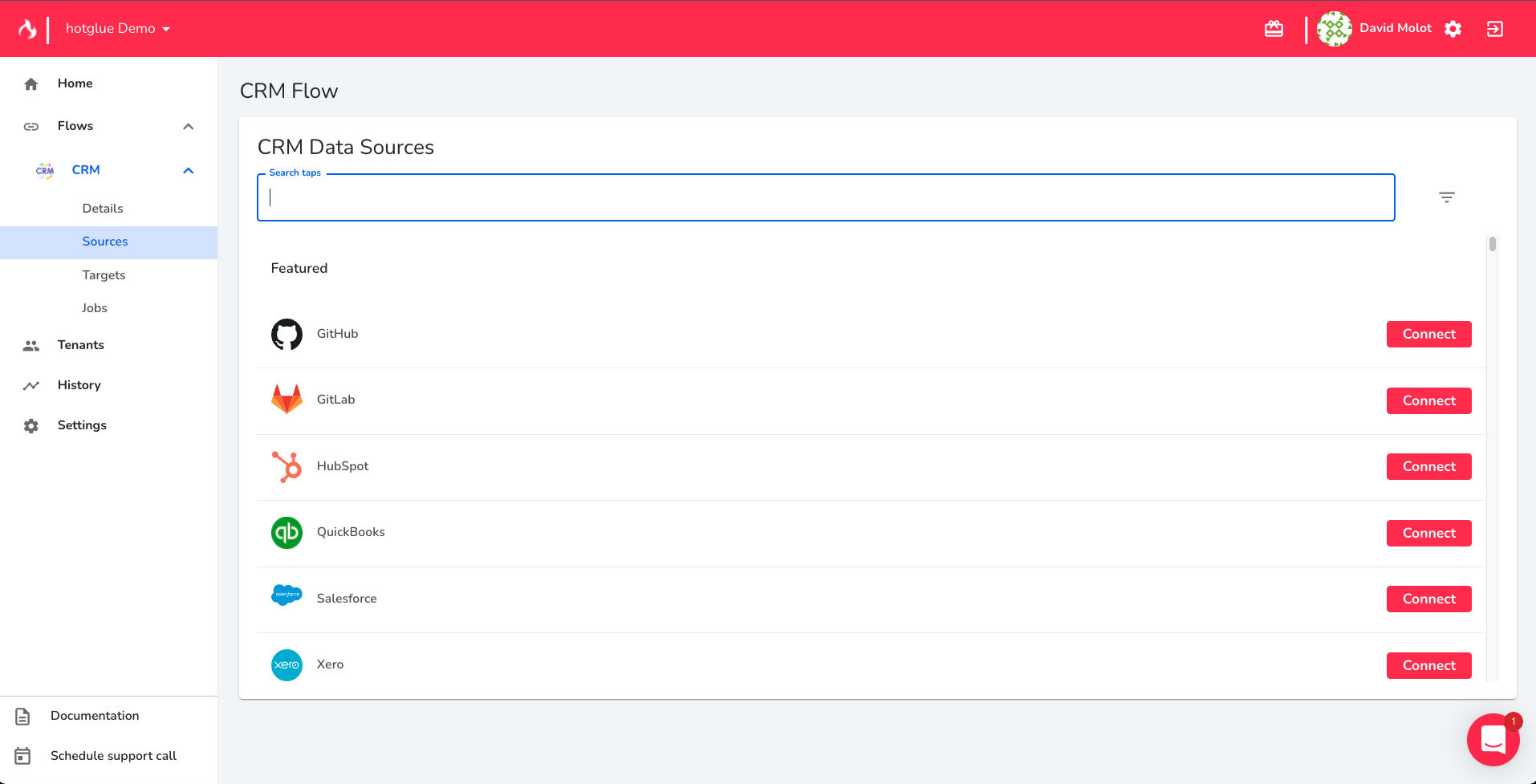
Task: Click the David Molot username
Action: pyautogui.click(x=1396, y=28)
